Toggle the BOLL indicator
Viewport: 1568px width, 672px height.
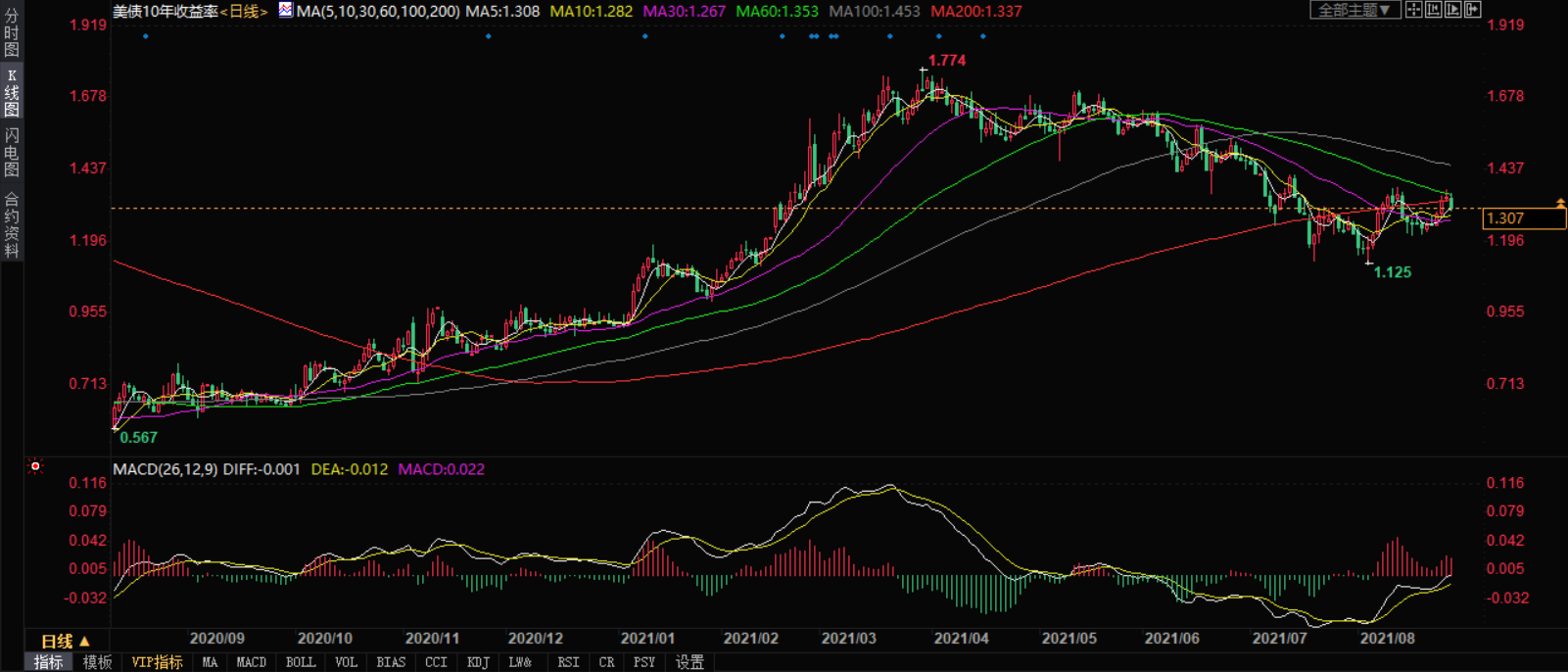301,662
